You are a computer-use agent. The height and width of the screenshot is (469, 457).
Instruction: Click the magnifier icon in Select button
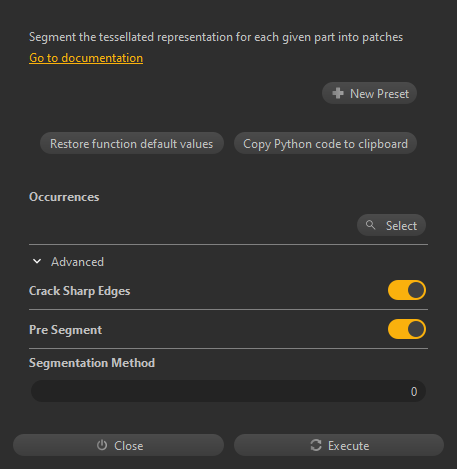(370, 225)
